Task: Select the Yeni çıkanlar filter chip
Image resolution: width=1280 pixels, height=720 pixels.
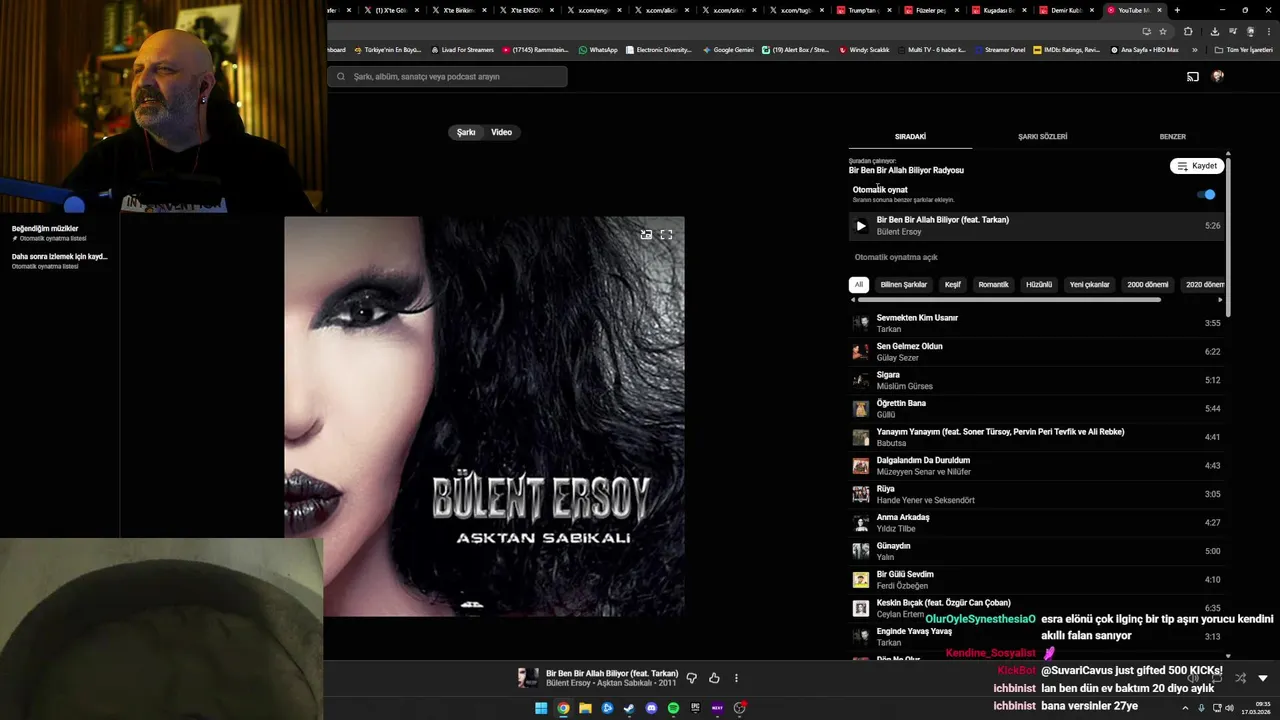Action: [x=1090, y=285]
